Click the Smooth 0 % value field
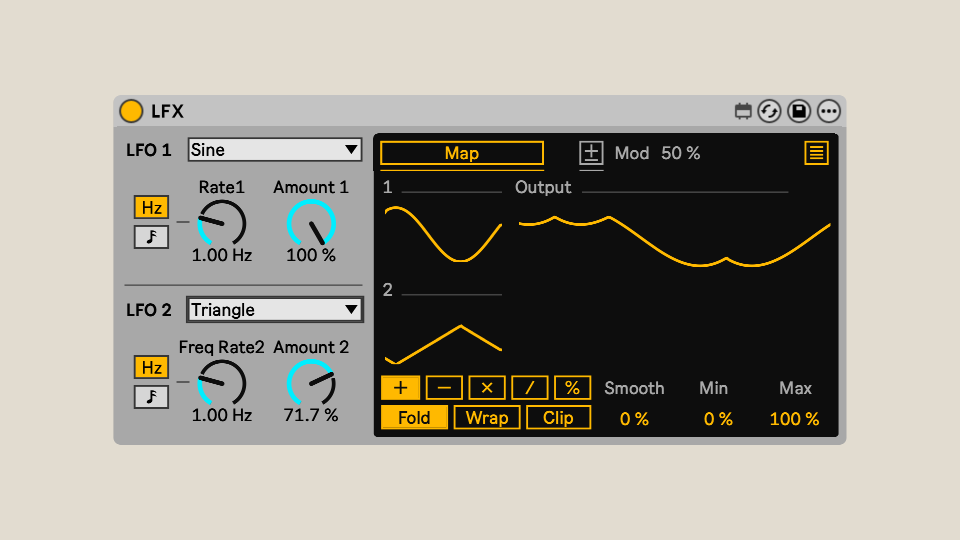 coord(634,419)
